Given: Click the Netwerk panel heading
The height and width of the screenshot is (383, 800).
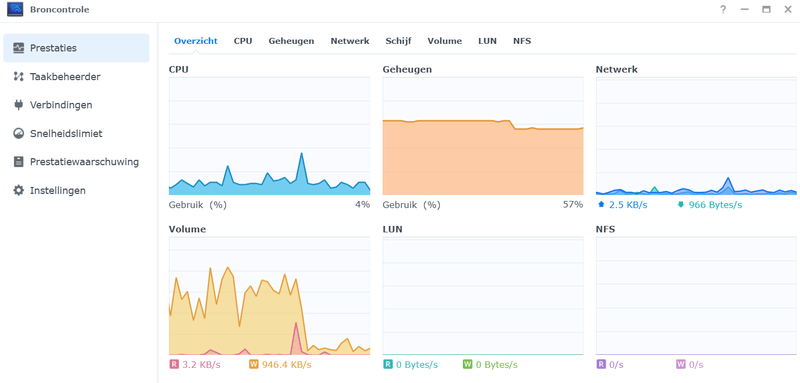Looking at the screenshot, I should click(x=617, y=69).
